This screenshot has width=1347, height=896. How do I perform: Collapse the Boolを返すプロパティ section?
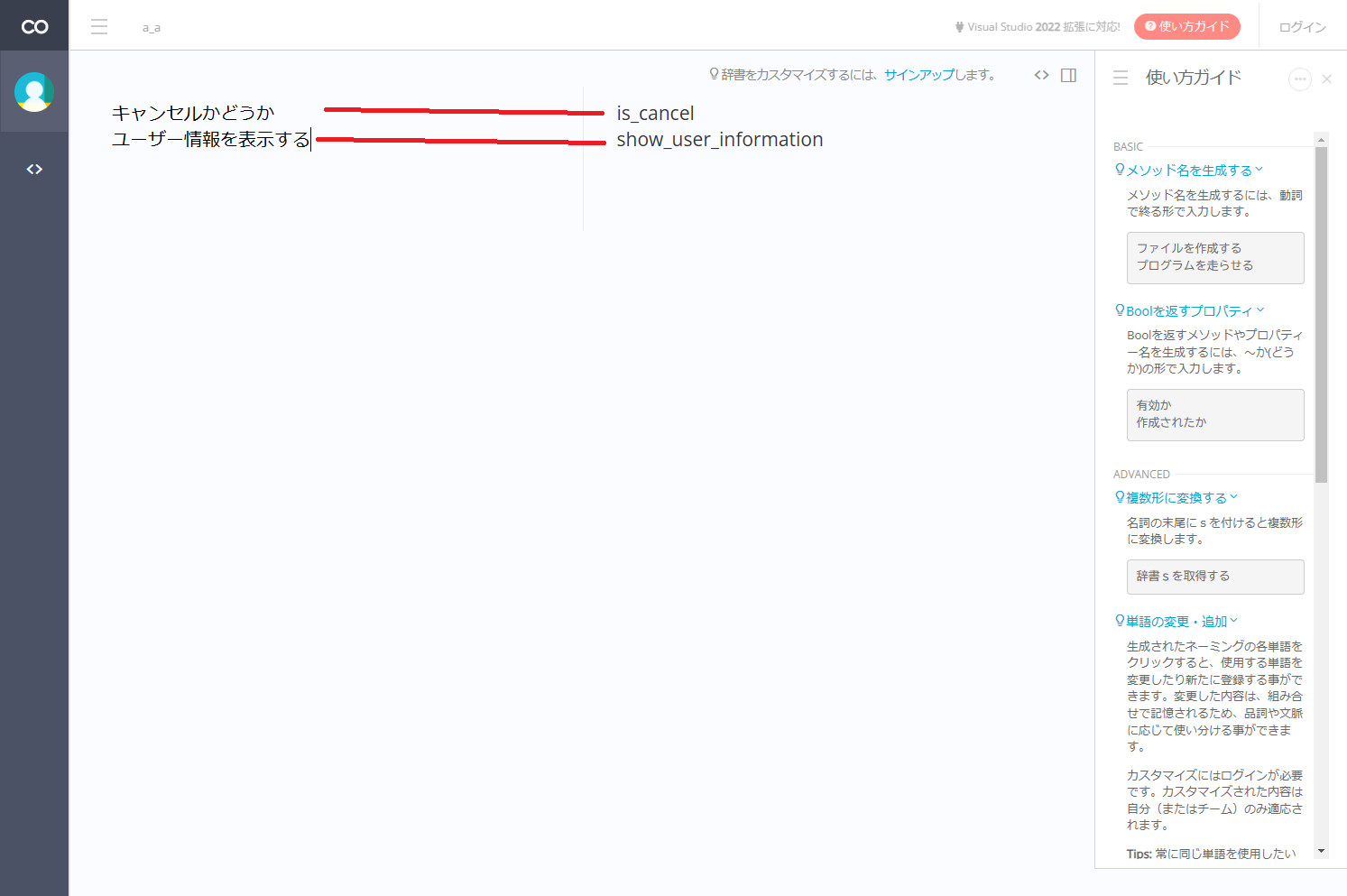pos(1190,310)
